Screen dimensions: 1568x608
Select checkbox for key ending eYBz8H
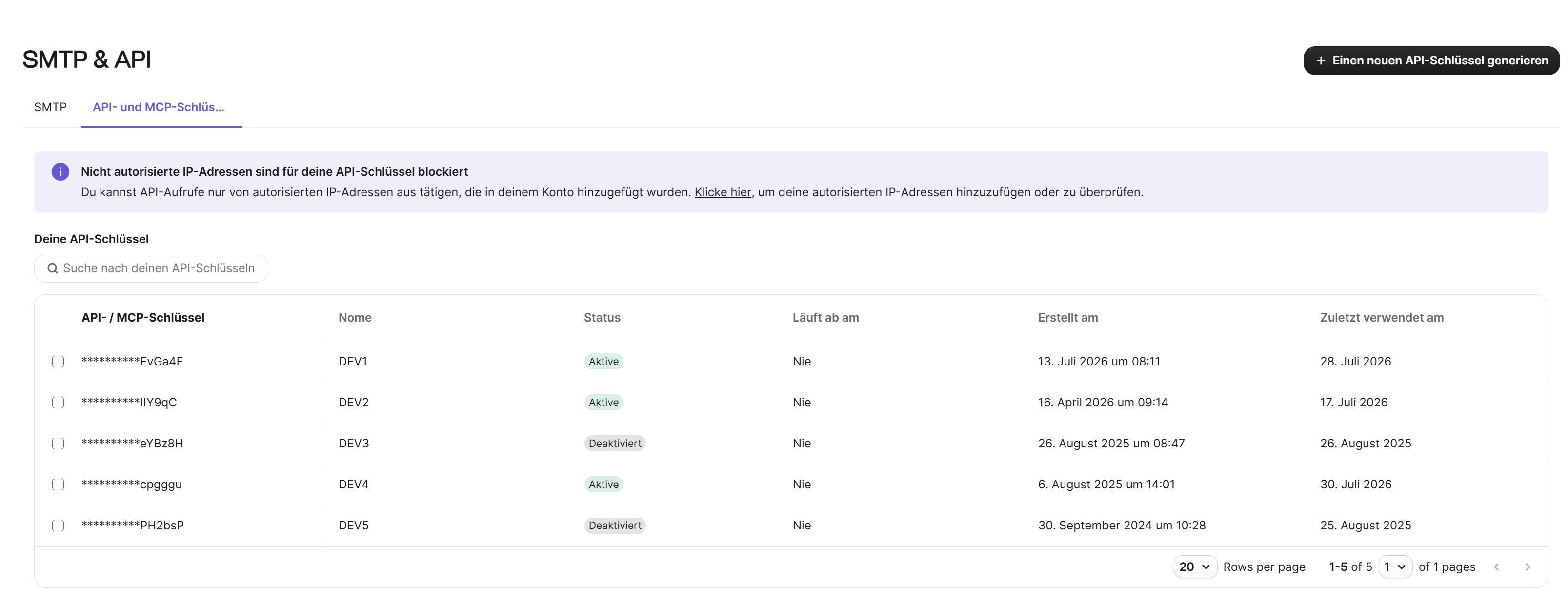[x=58, y=443]
